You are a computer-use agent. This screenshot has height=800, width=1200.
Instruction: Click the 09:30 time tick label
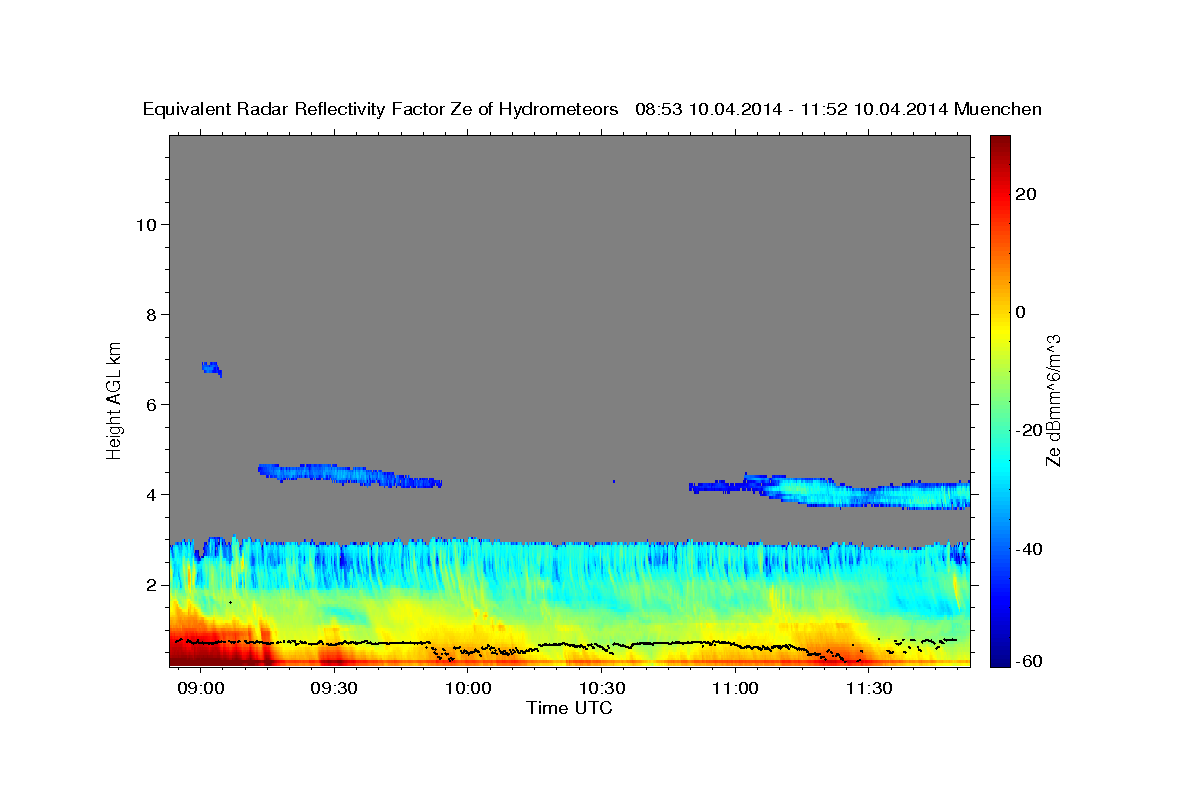point(334,688)
